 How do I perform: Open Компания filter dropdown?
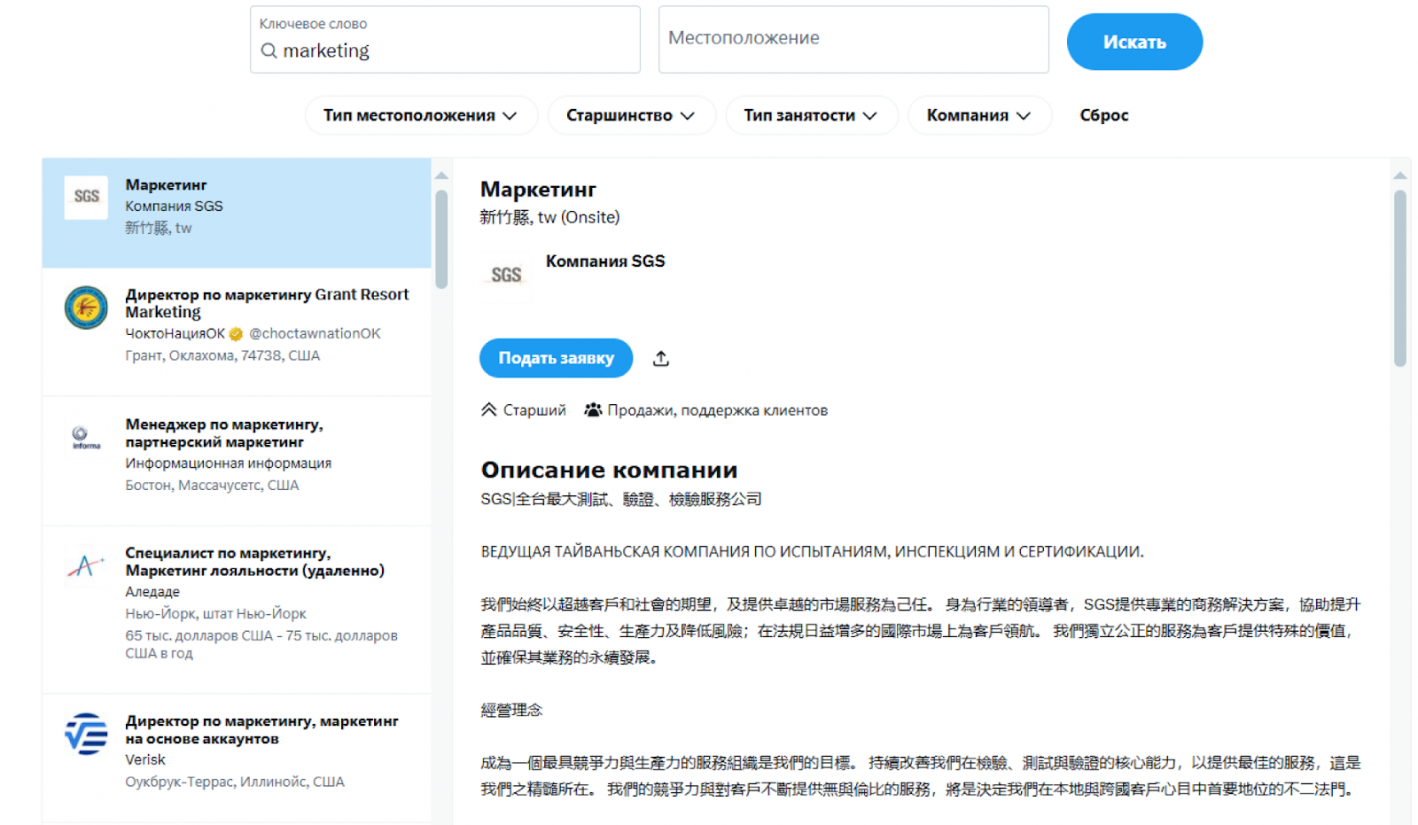979,115
